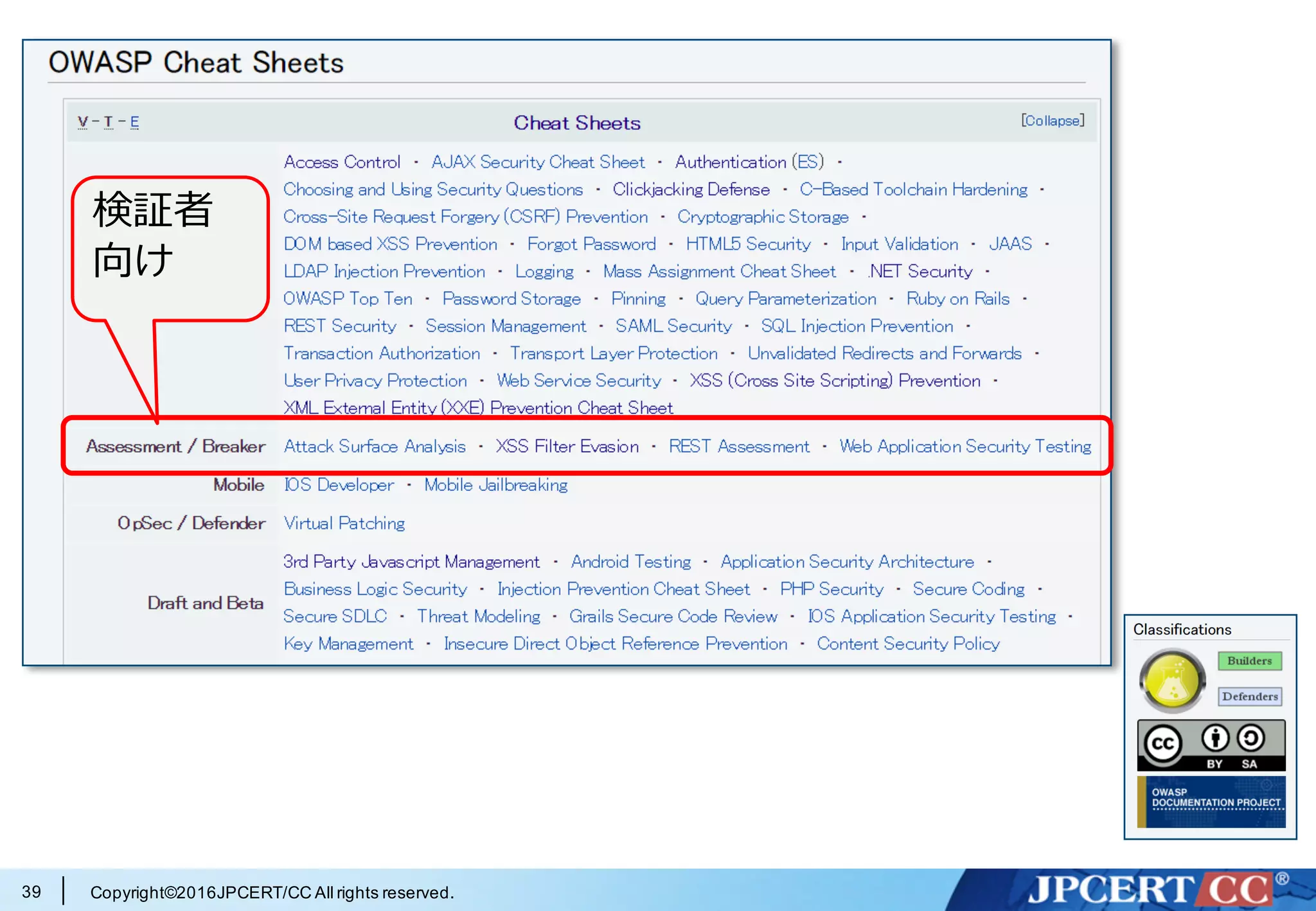This screenshot has width=1316, height=911.
Task: Click the green Builders classification badge
Action: [1249, 660]
